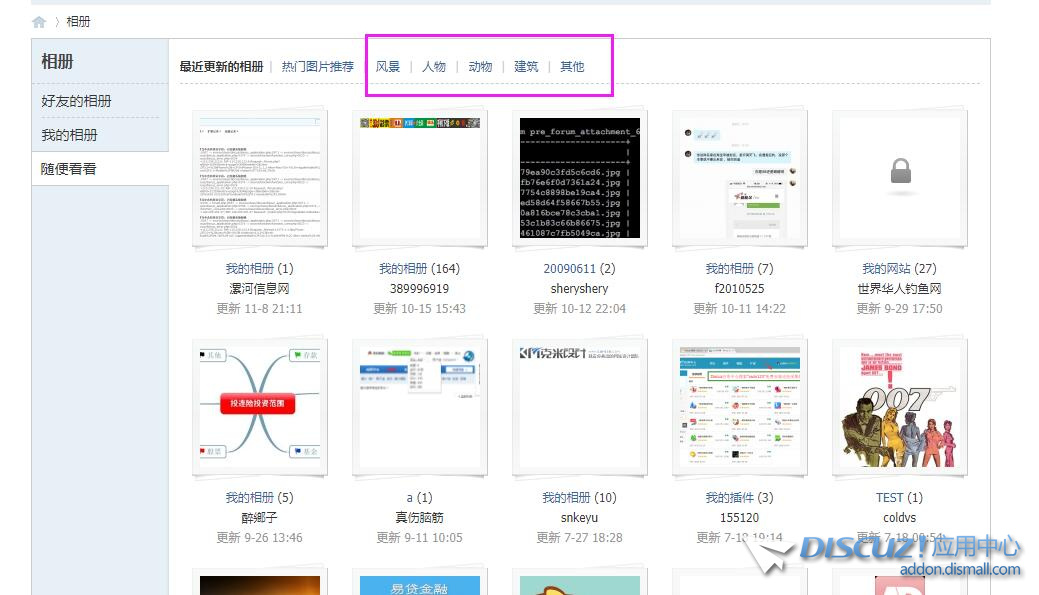Click the home icon in breadcrumb
Screen dimensions: 1039x595
(x=39, y=22)
